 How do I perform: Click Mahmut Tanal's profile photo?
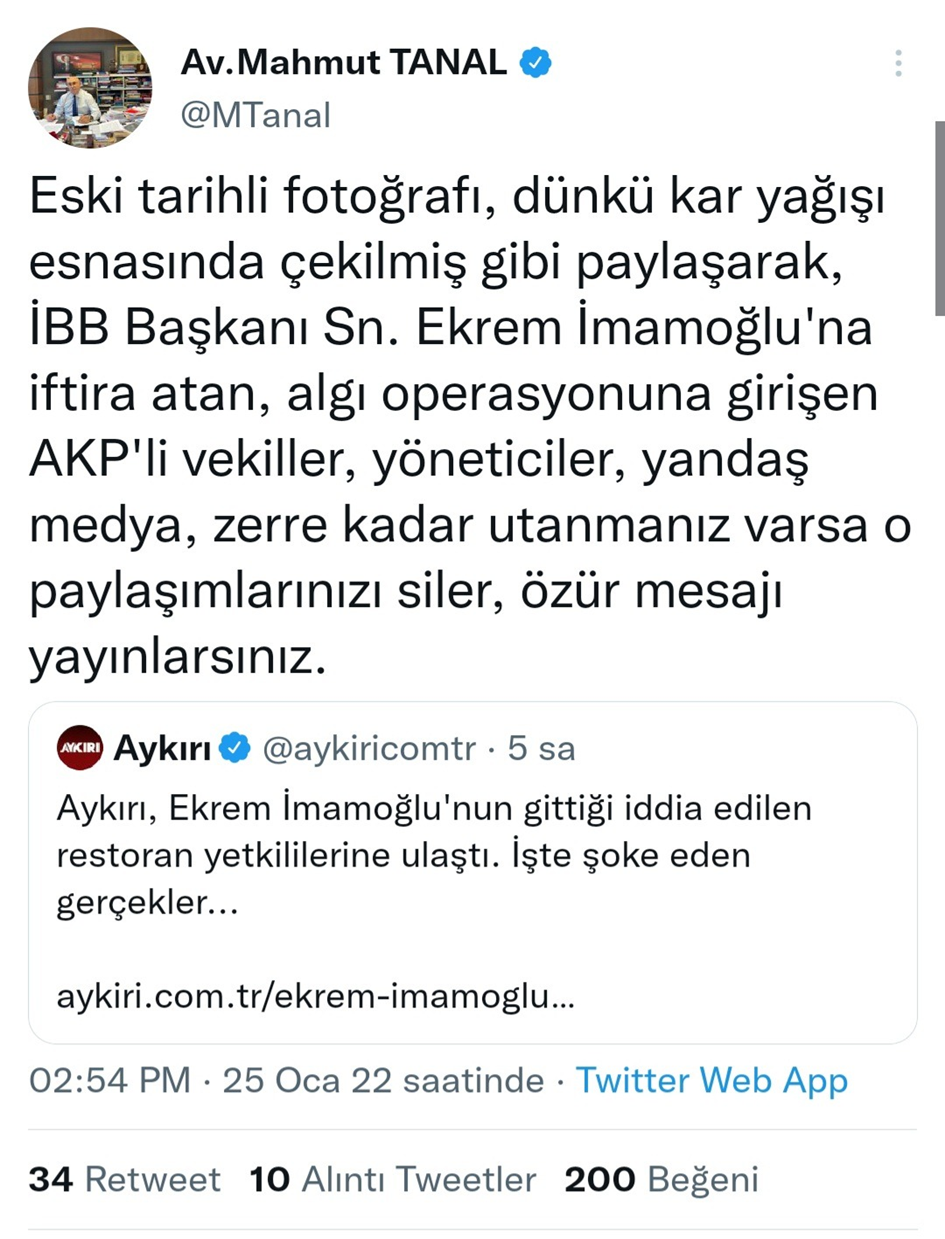pos(90,90)
